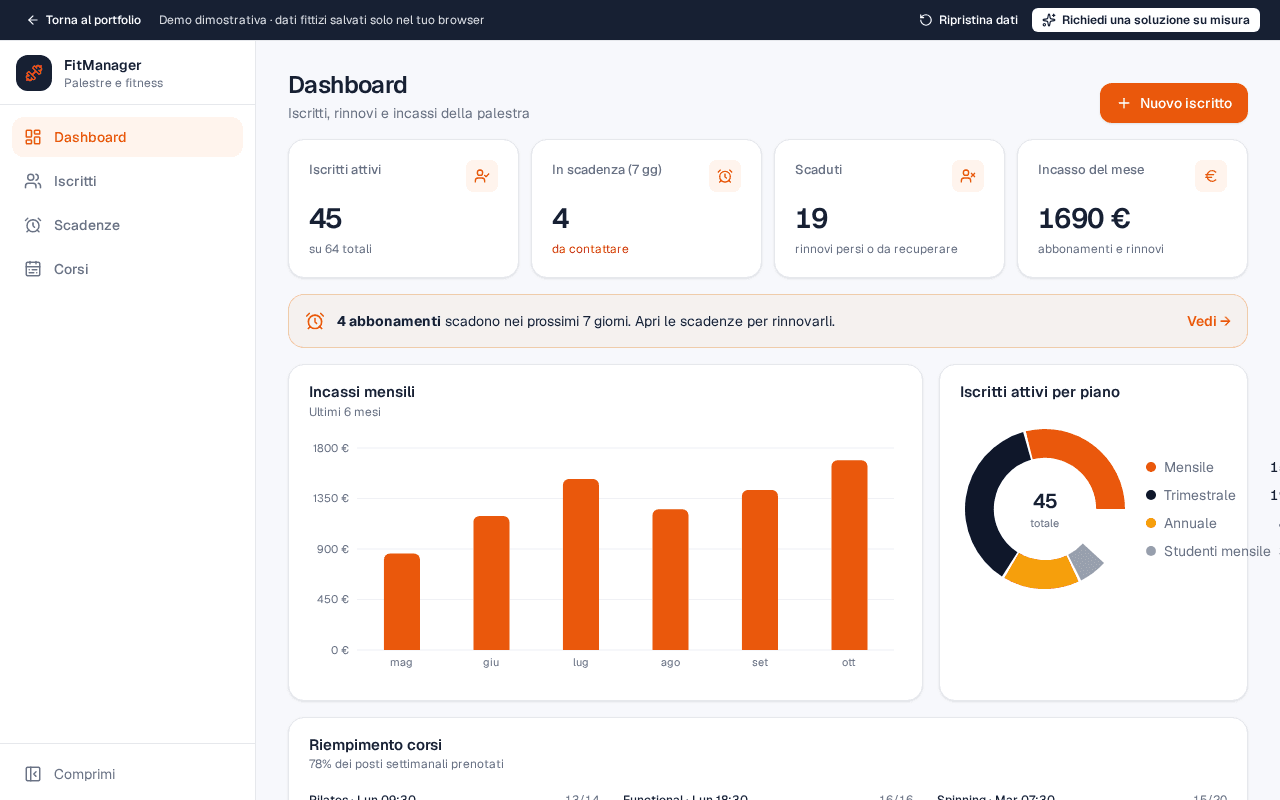
Task: Click the Scaduti user-x card icon
Action: click(x=968, y=176)
